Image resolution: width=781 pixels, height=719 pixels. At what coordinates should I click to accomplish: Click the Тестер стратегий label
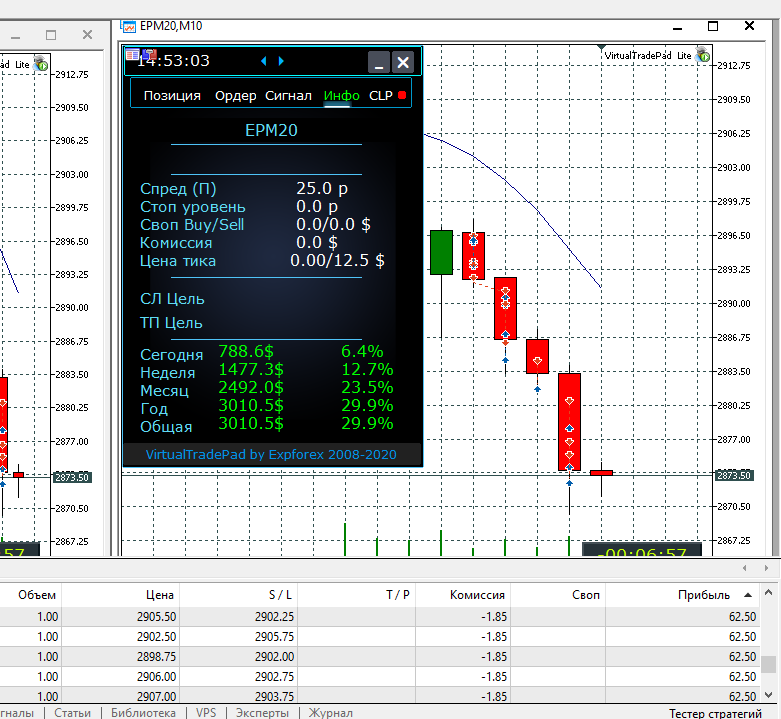[715, 713]
